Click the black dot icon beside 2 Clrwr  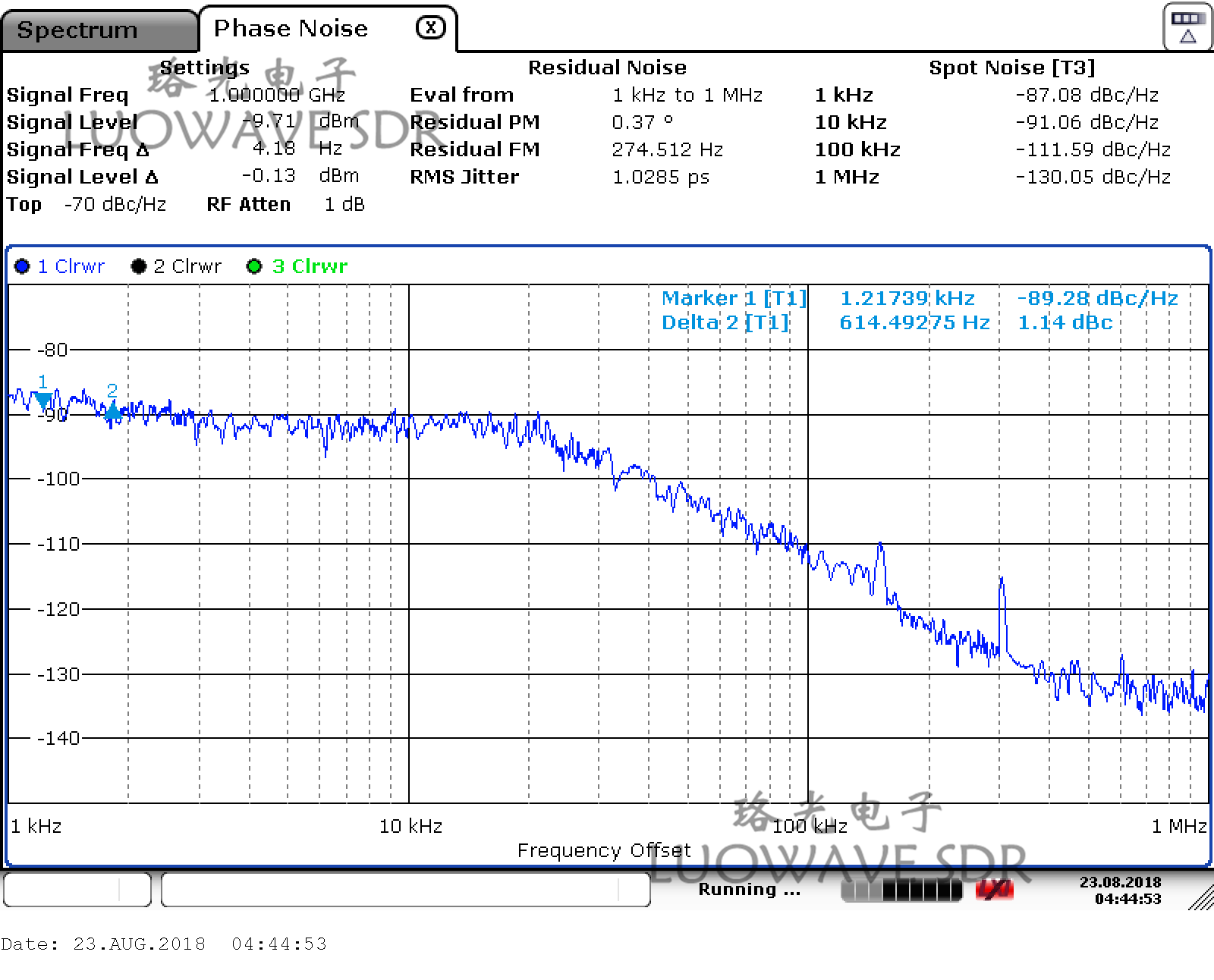coord(139,266)
